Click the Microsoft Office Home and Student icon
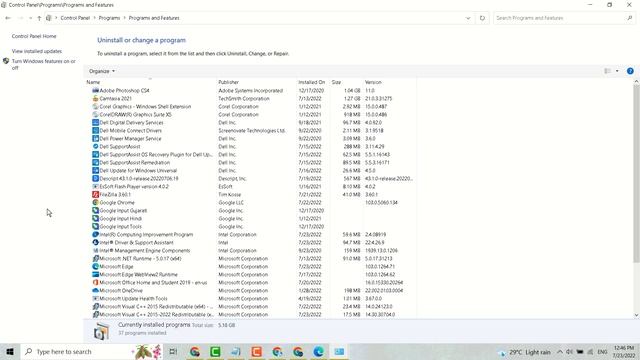This screenshot has height=360, width=640. pyautogui.click(x=96, y=282)
